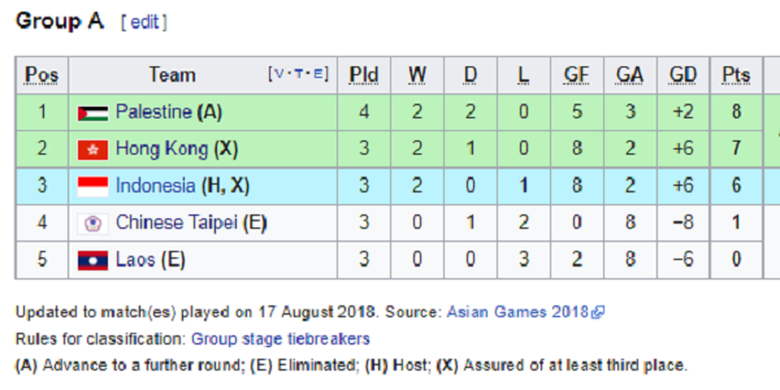Click the Chinese Taipei flag icon

click(x=93, y=223)
